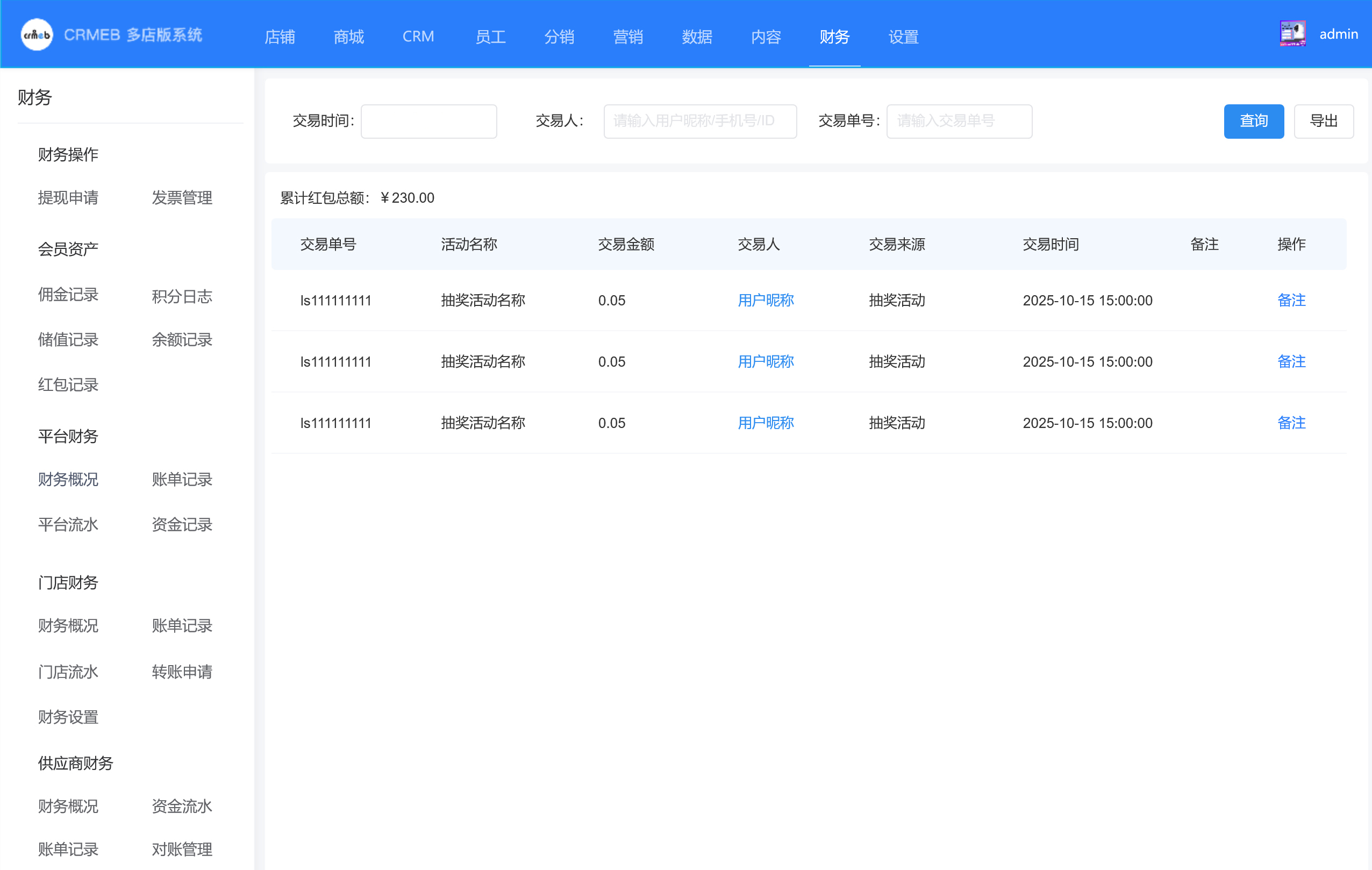Open 红包记录 in the sidebar

pos(68,384)
